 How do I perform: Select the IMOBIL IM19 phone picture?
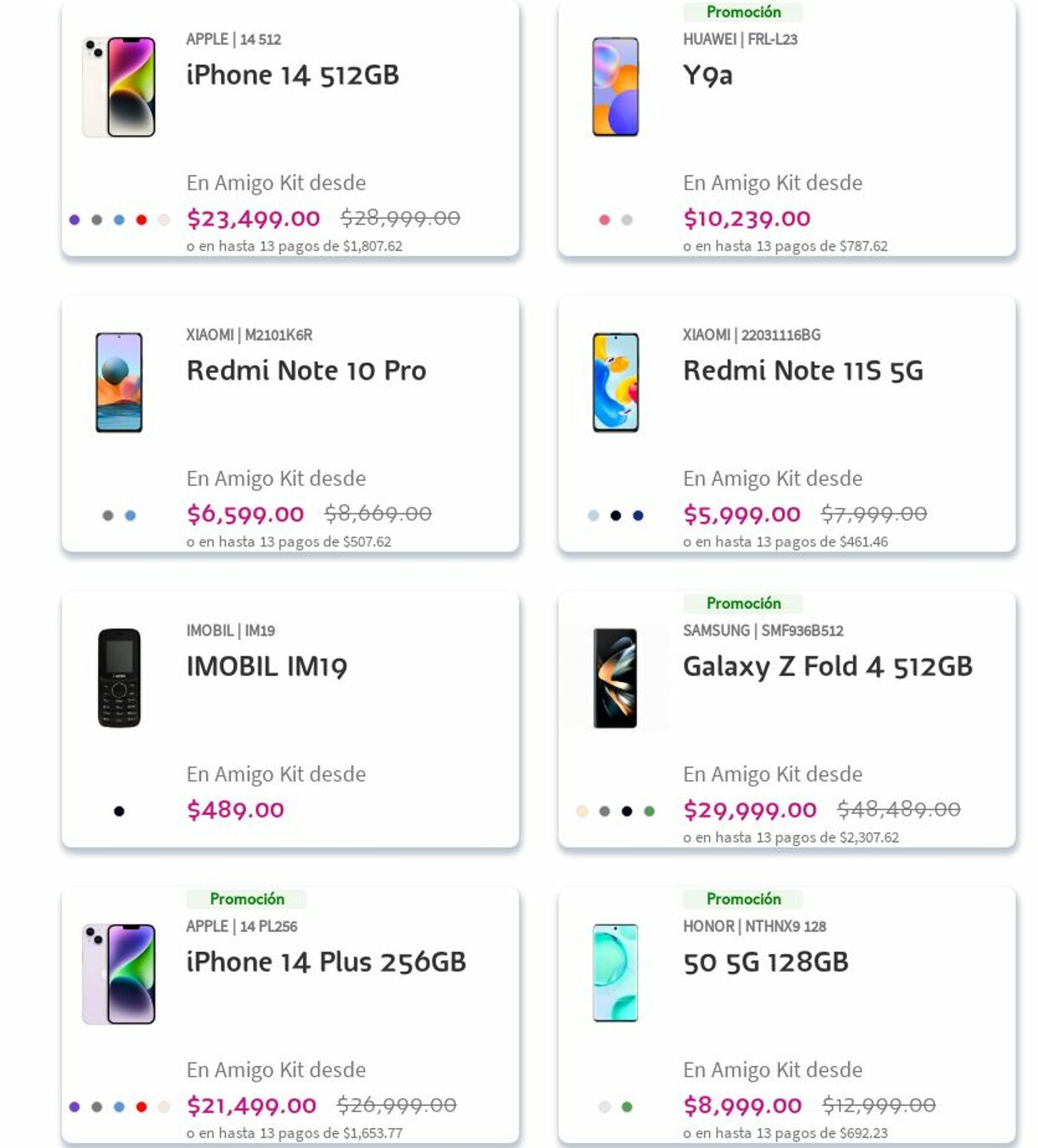tap(119, 678)
